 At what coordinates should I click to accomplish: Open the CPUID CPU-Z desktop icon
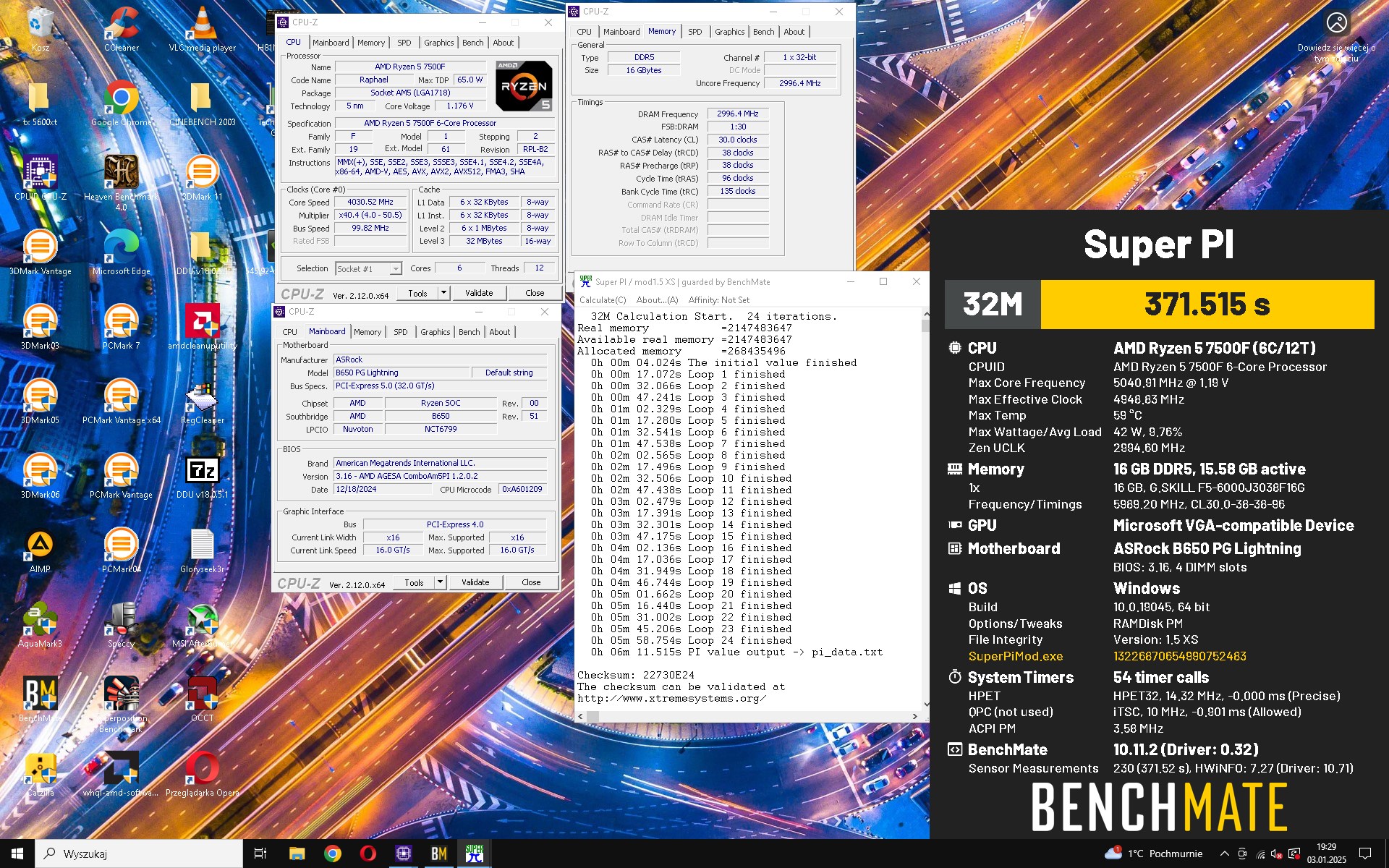pyautogui.click(x=41, y=178)
